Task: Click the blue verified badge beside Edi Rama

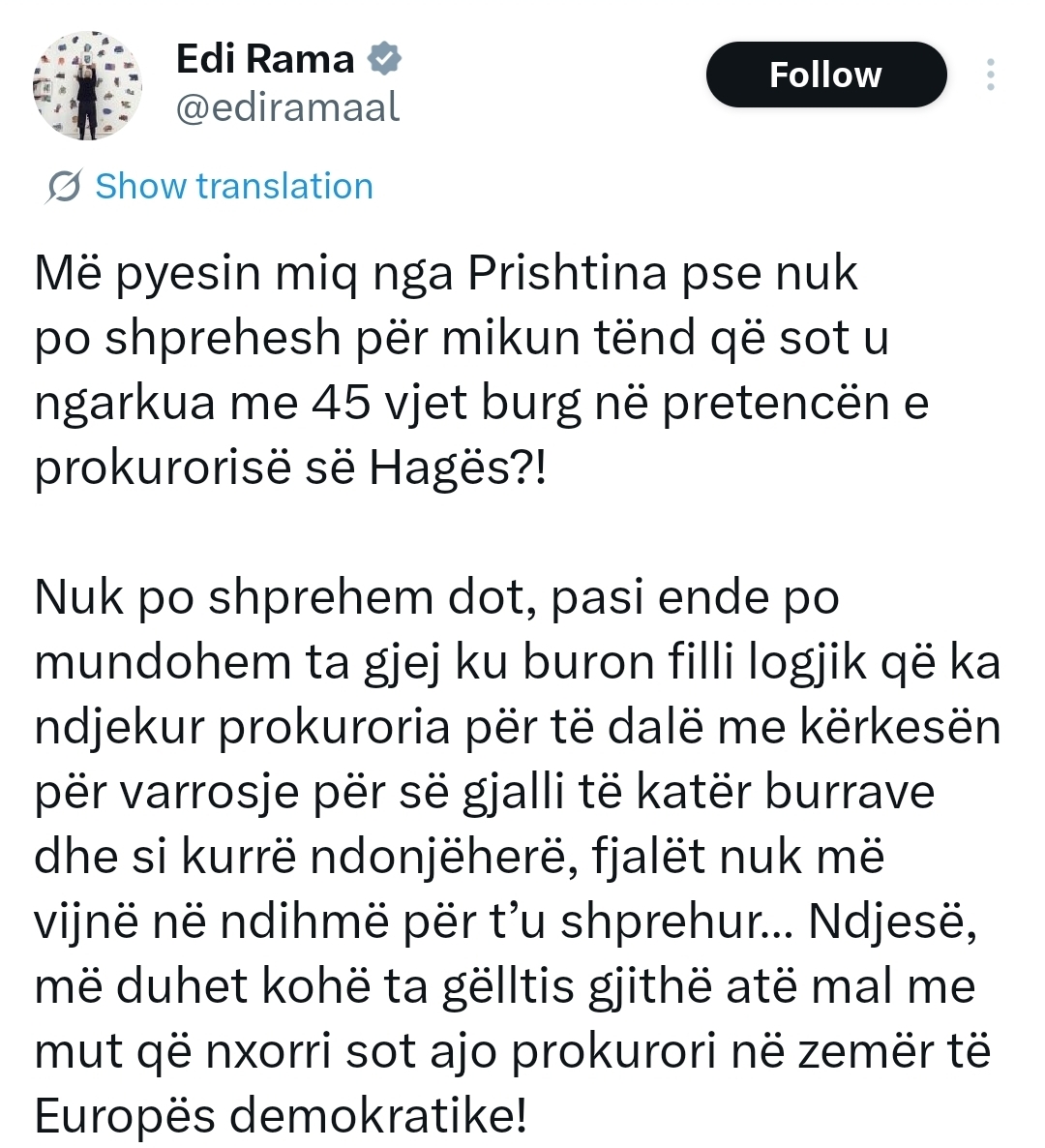Action: click(x=385, y=59)
